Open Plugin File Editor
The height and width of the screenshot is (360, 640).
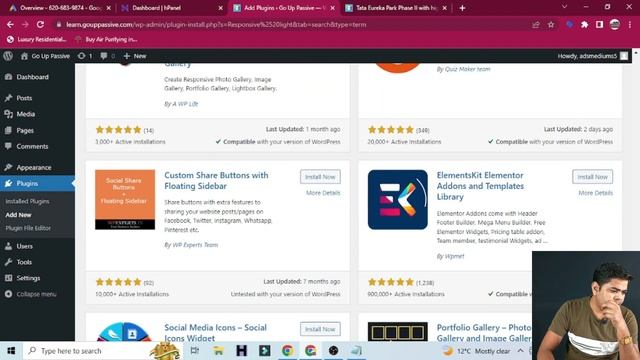point(28,228)
